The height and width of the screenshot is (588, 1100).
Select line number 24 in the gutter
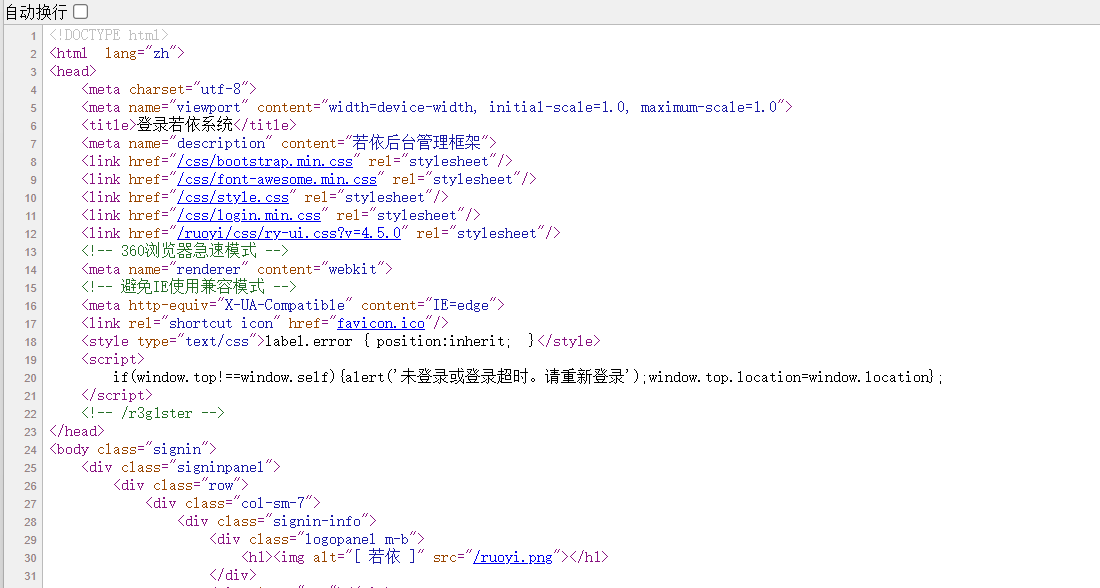tap(30, 450)
